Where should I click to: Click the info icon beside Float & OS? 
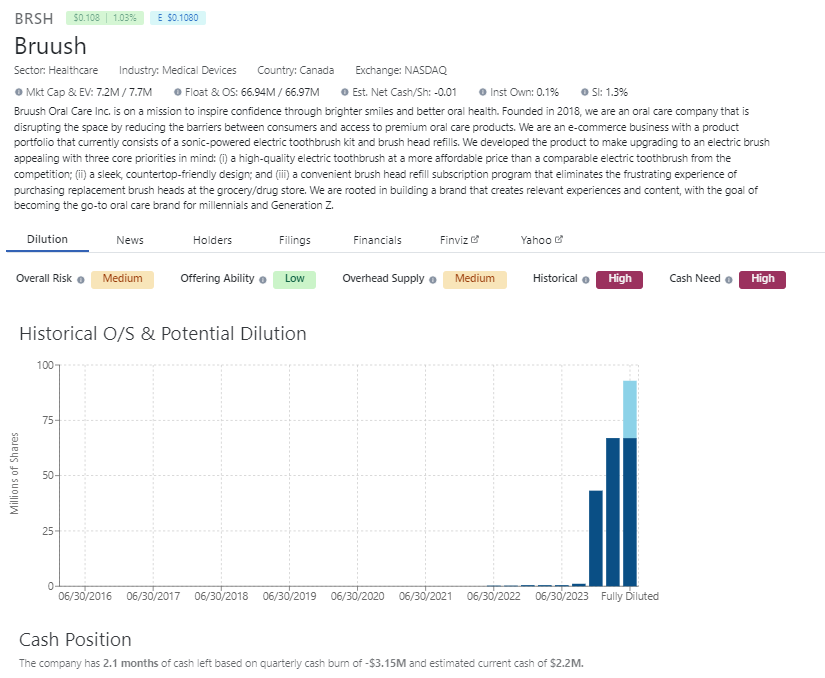pos(177,92)
